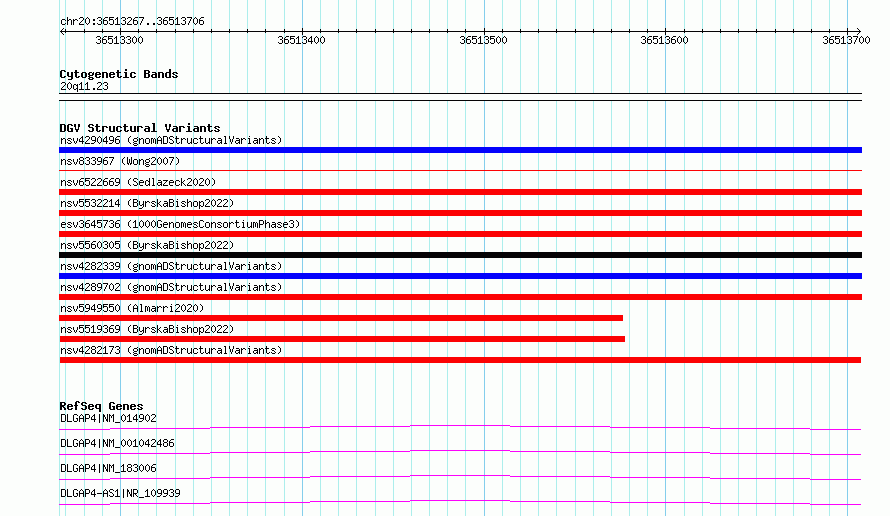This screenshot has width=890, height=516.
Task: Open variant nsv5532214 (ByrskaBishop2022) label
Action: click(147, 203)
